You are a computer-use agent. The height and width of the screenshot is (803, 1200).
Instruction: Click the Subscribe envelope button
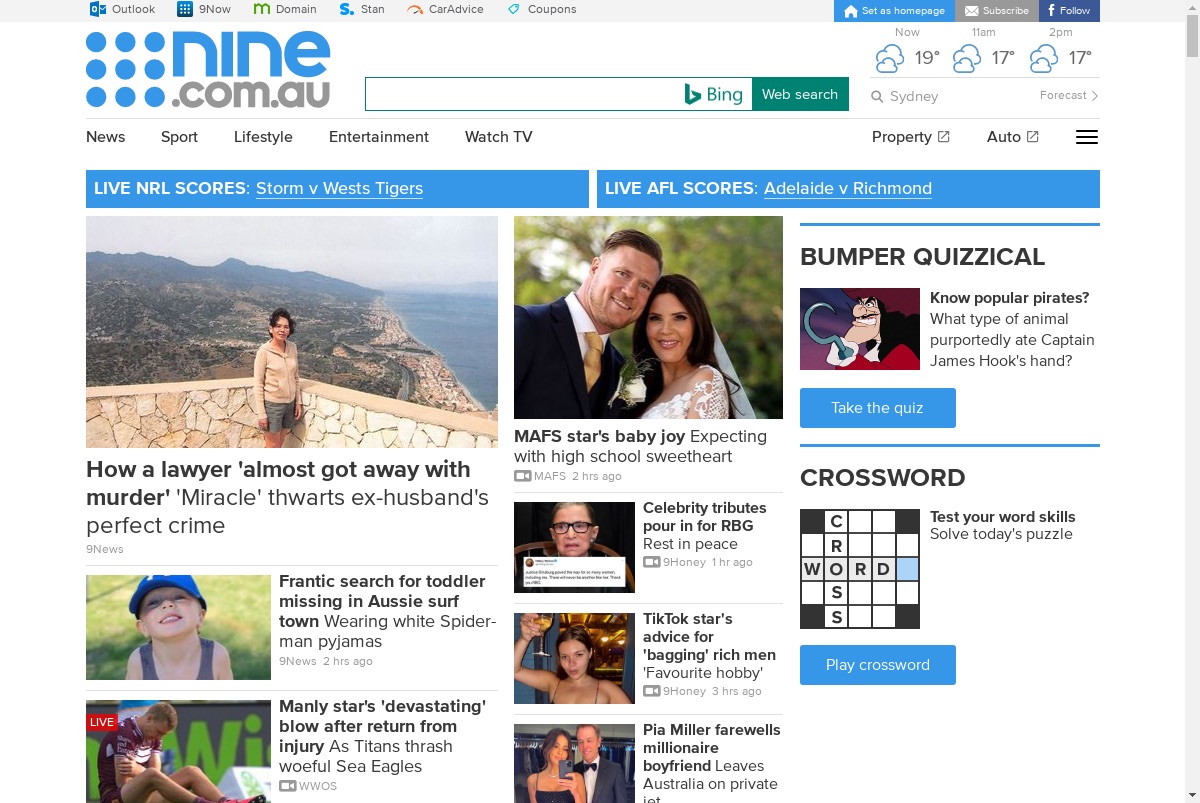click(x=997, y=11)
